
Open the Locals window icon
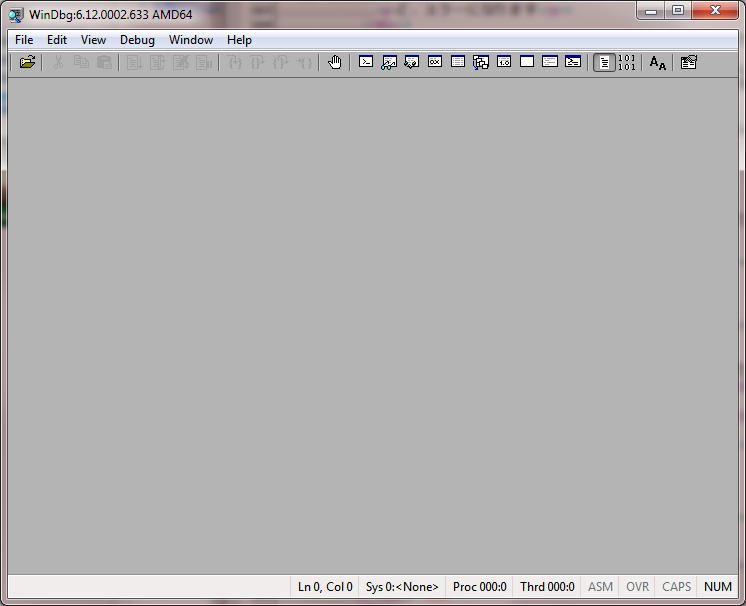click(412, 62)
